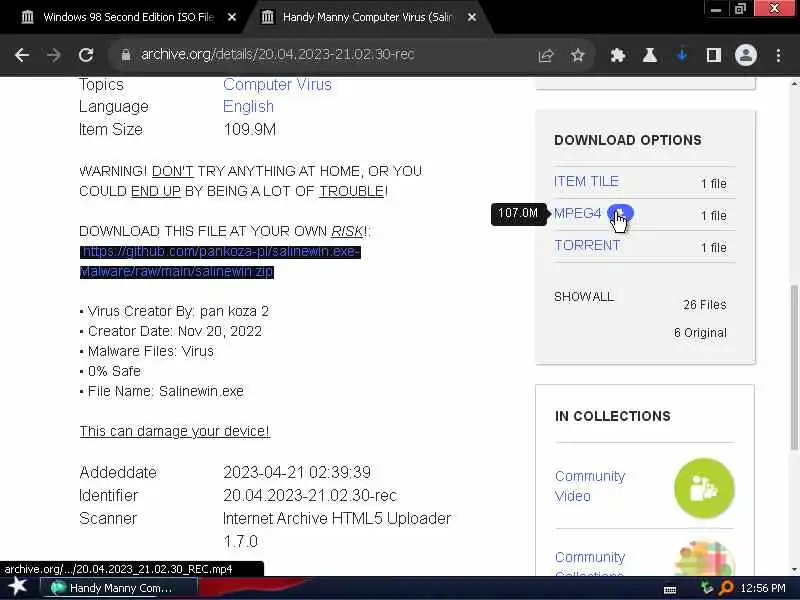Open the Extensions puzzle icon
The image size is (800, 600).
pyautogui.click(x=618, y=55)
